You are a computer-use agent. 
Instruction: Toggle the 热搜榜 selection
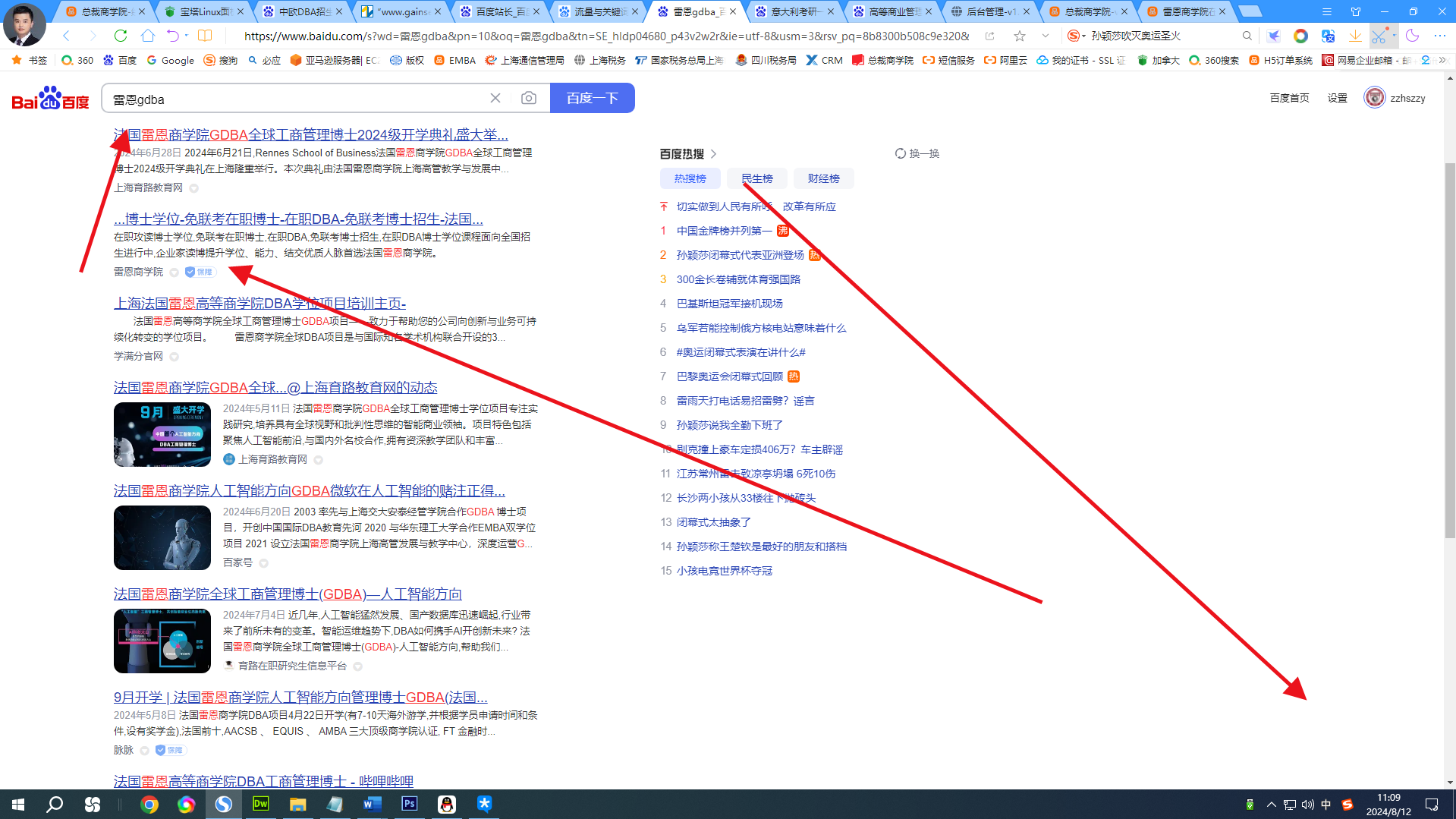[689, 178]
